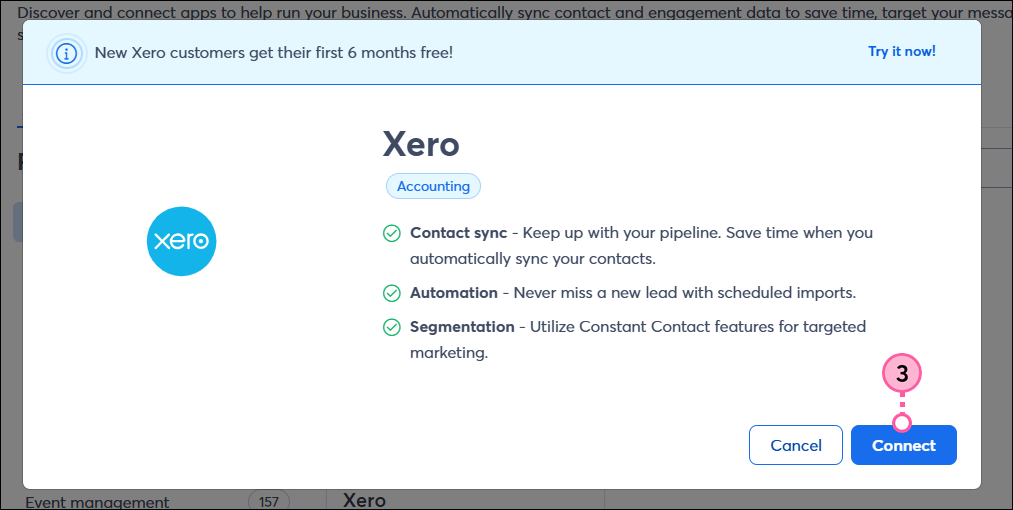The height and width of the screenshot is (510, 1013).
Task: Click the round Xero logo
Action: pos(182,241)
